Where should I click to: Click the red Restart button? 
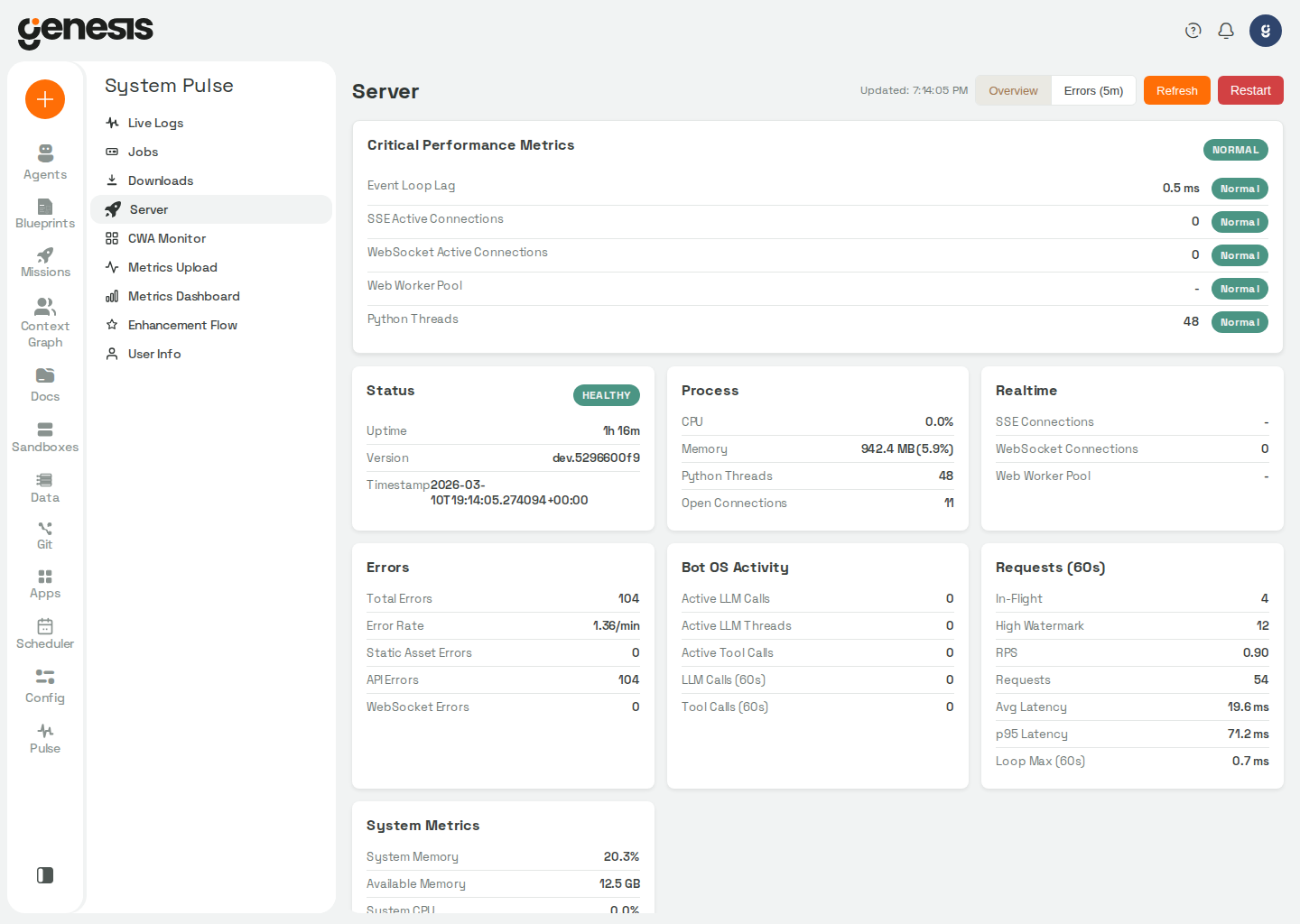coord(1250,90)
